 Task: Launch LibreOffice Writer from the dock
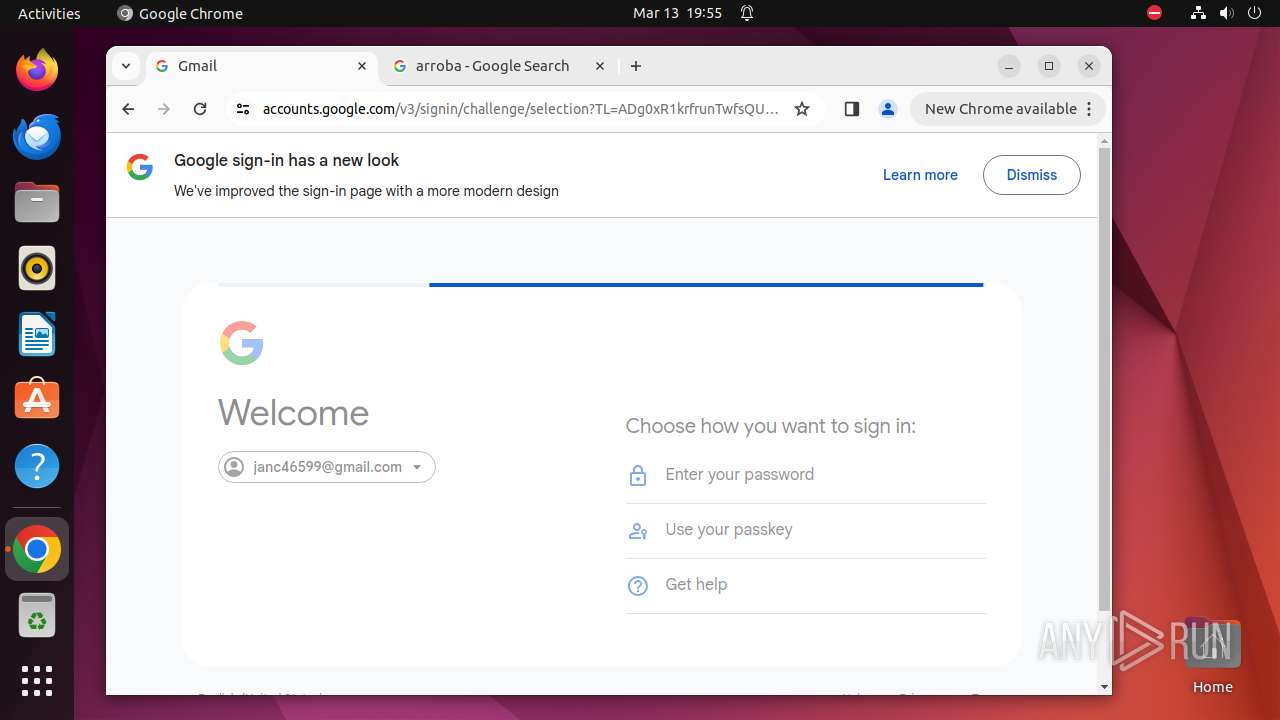pos(37,334)
